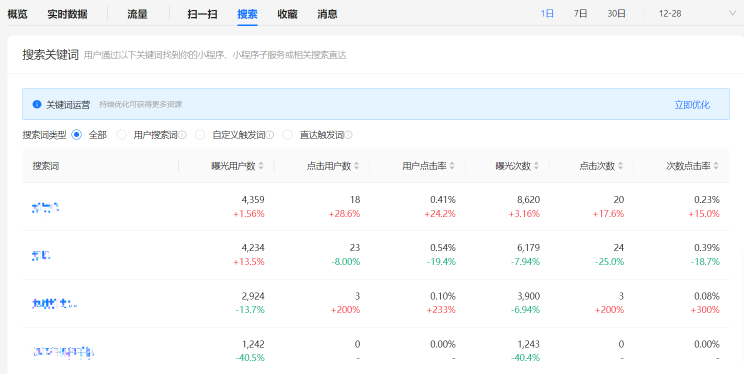Click the blue info icon beside 关键词运营

click(37, 104)
